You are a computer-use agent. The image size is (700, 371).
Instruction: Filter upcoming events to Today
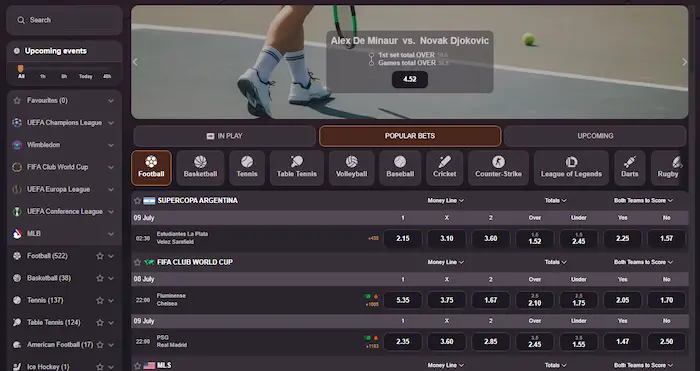click(86, 76)
